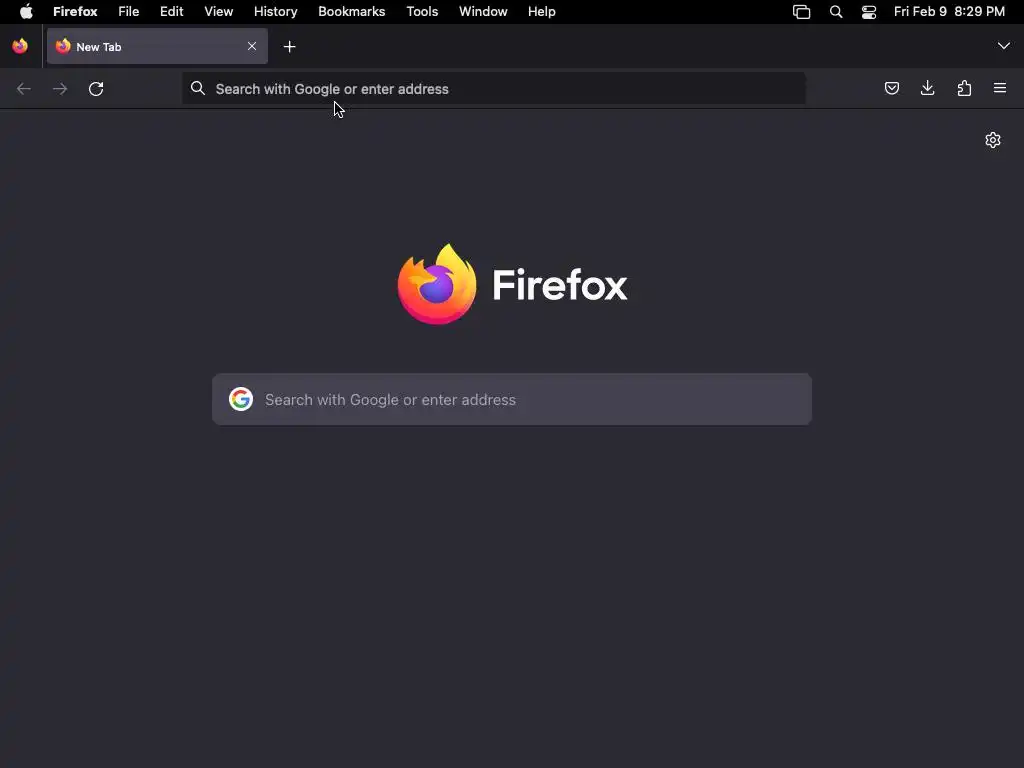Go back one page
The image size is (1024, 768).
[x=24, y=88]
